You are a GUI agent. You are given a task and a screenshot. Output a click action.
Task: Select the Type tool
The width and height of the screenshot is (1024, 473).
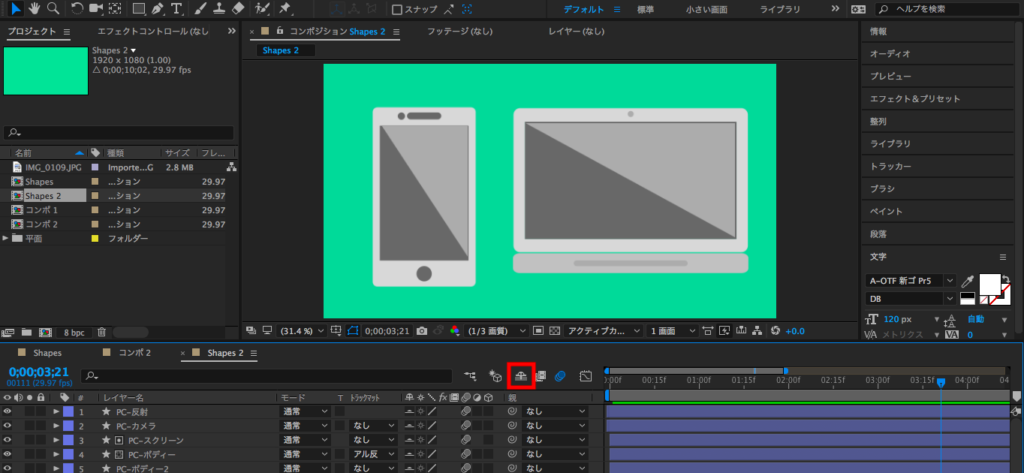(177, 9)
